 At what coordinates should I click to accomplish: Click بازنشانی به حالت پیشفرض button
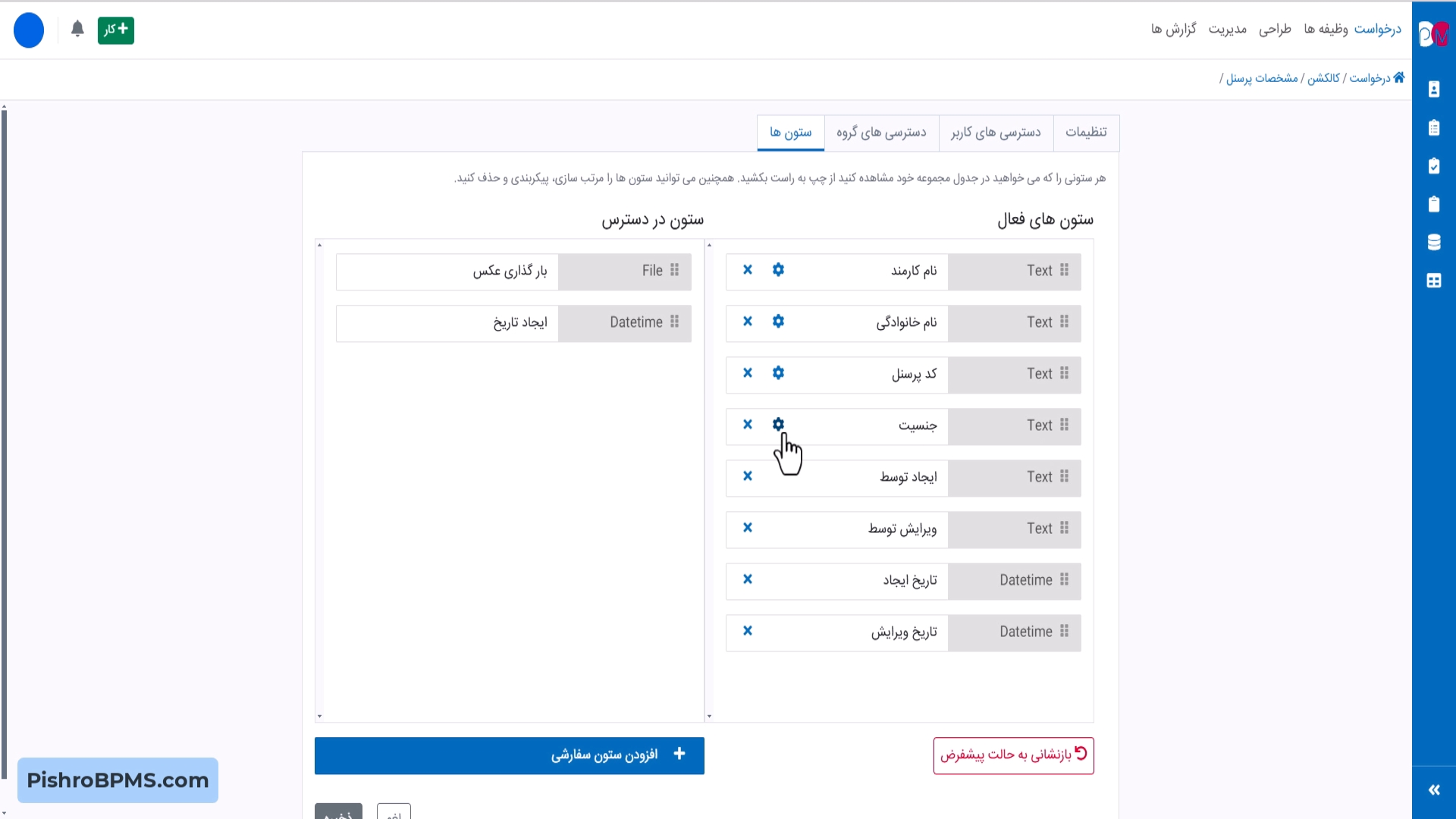point(1013,755)
